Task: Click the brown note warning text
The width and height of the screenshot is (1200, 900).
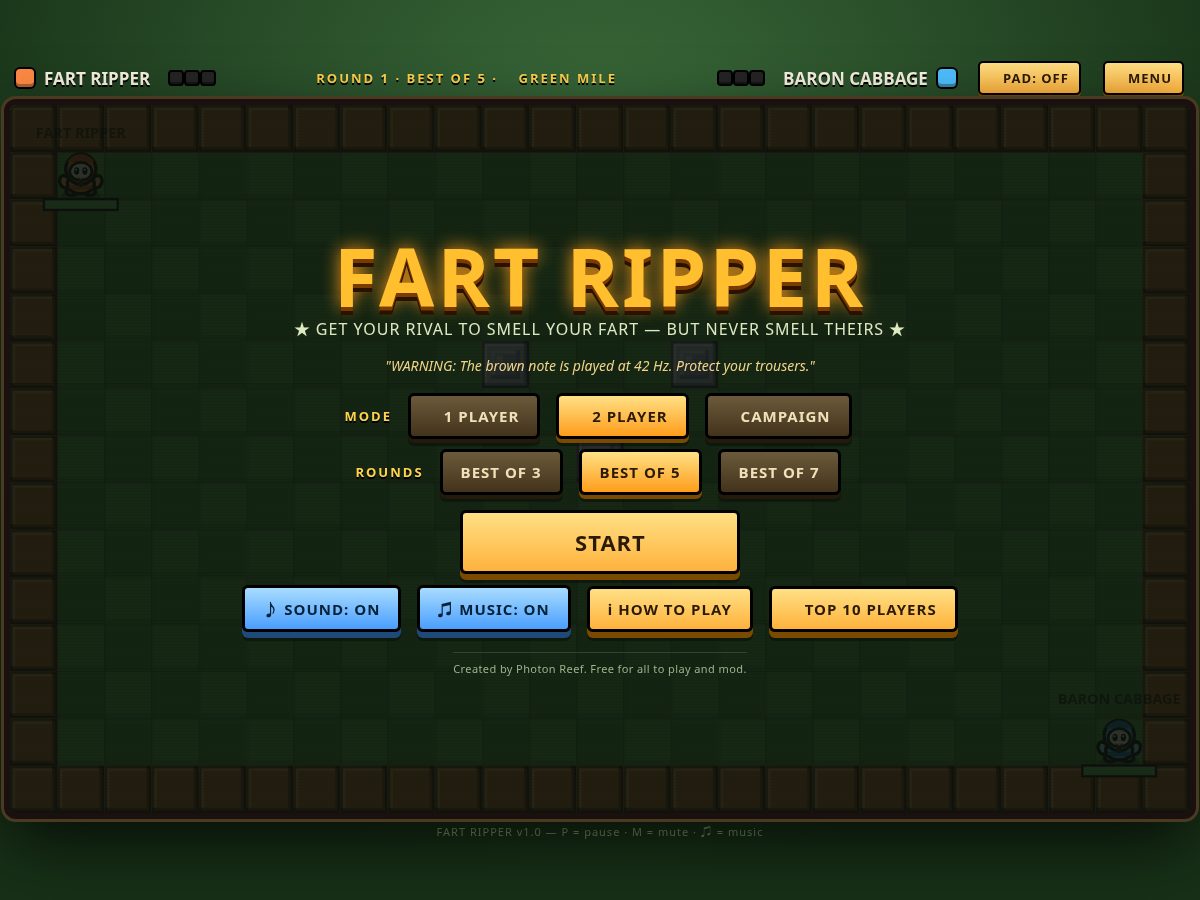Action: tap(600, 366)
